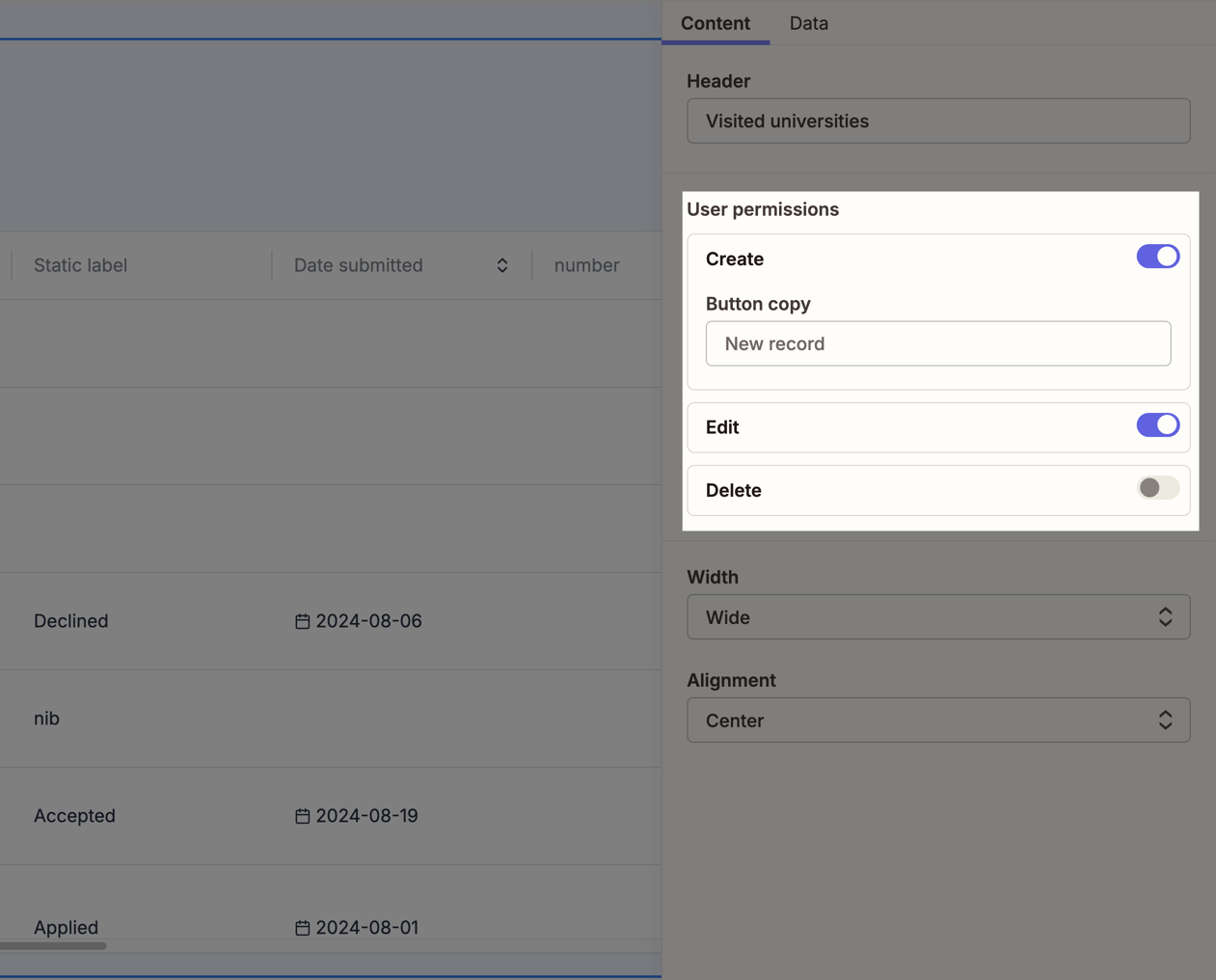Sort by the Date submitted column header
Image resolution: width=1216 pixels, height=980 pixels.
[x=359, y=265]
